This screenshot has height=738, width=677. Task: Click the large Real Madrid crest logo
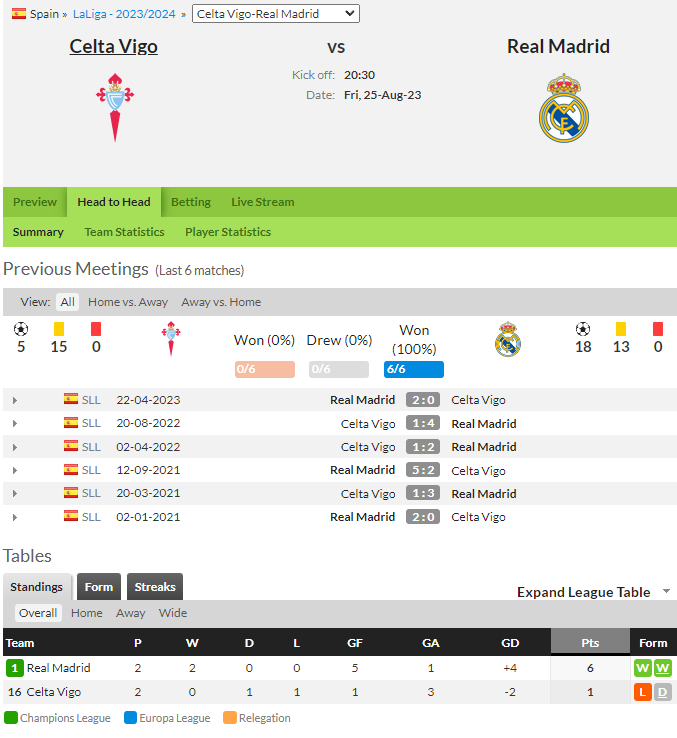[x=564, y=108]
